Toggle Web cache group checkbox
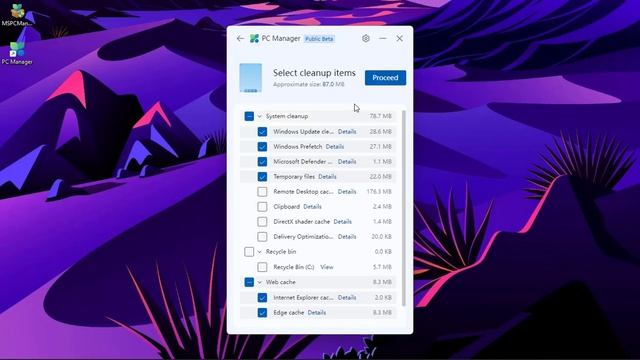The height and width of the screenshot is (360, 640). [x=249, y=282]
